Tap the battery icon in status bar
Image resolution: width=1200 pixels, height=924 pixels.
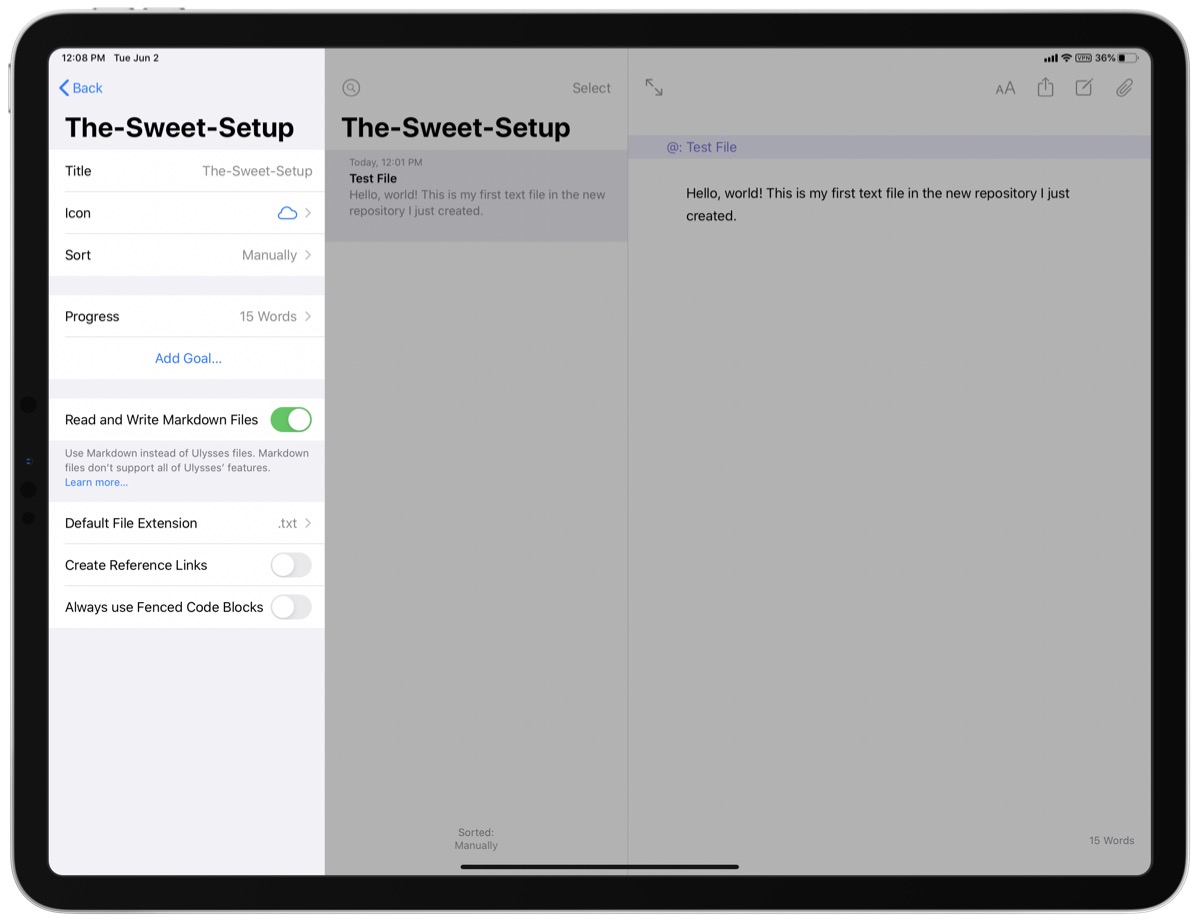1128,58
